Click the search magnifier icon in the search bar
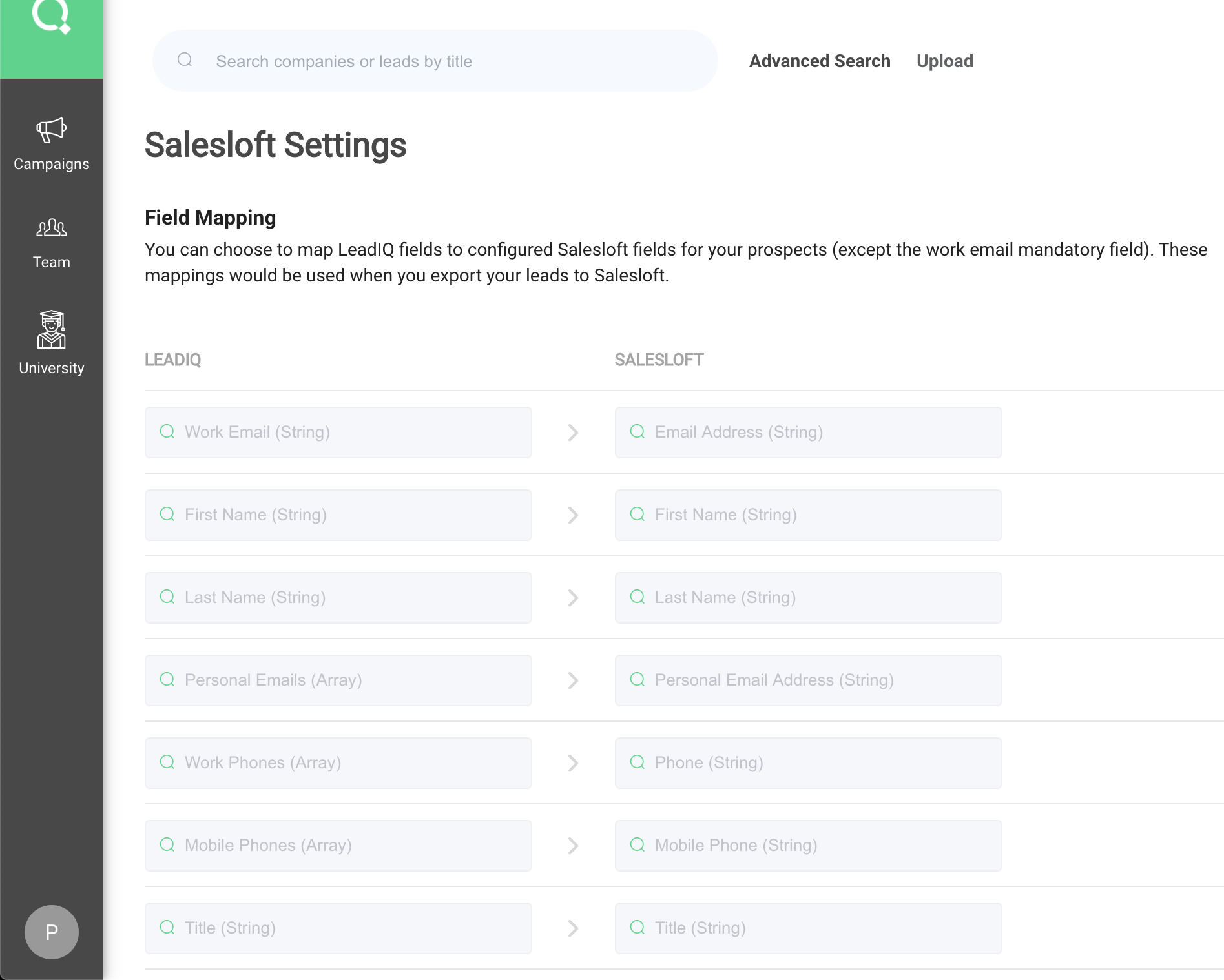The width and height of the screenshot is (1224, 980). click(185, 60)
